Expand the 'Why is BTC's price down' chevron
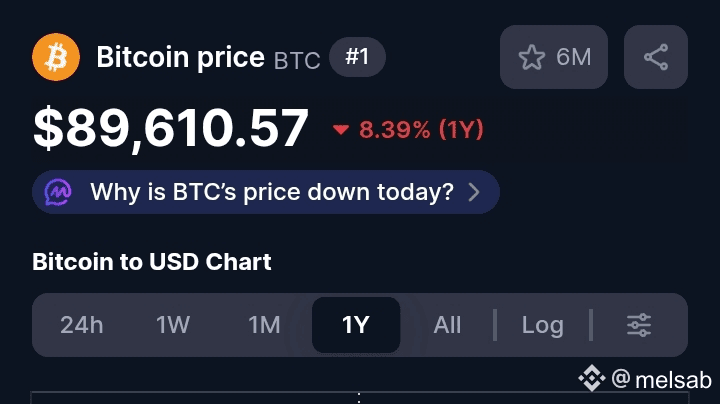The image size is (720, 404). [x=475, y=192]
